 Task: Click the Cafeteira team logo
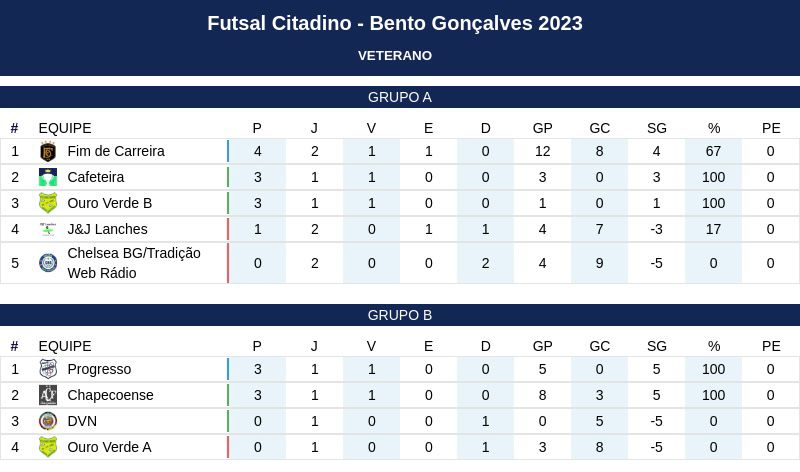point(48,177)
